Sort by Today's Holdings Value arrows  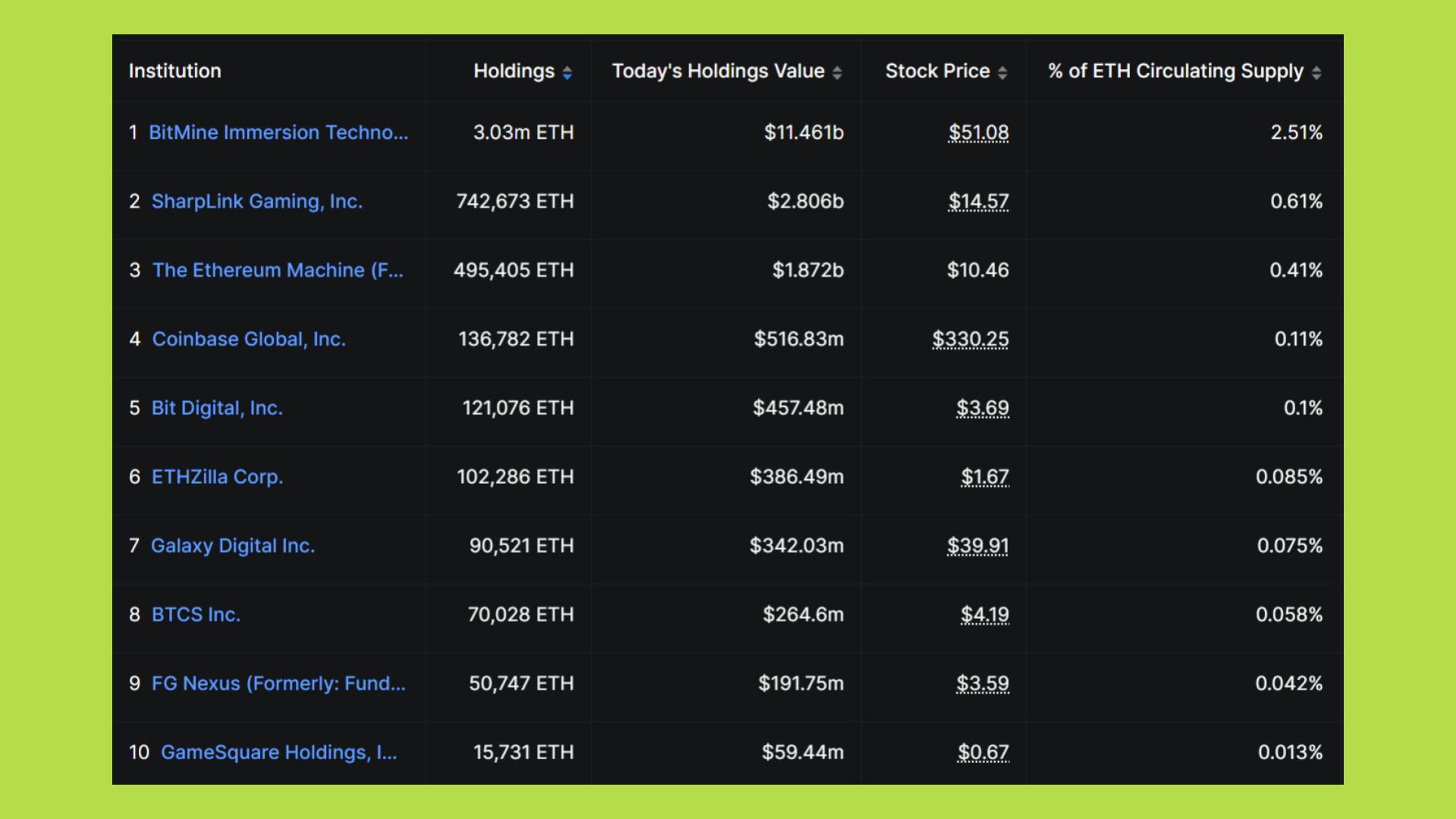(x=837, y=72)
